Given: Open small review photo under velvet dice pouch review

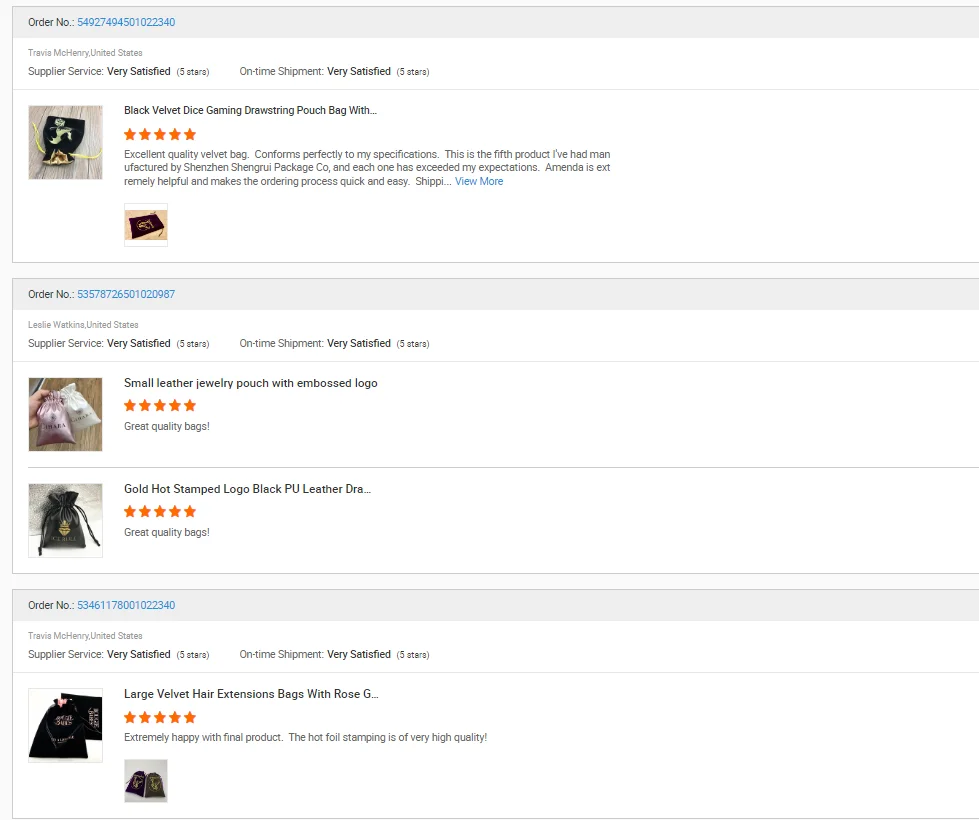Looking at the screenshot, I should pos(146,225).
